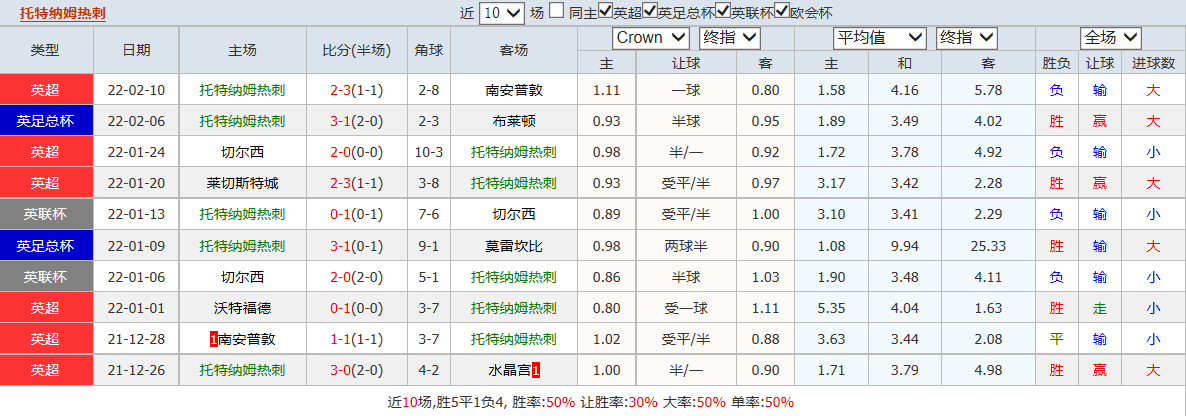Disable the 英联杯 filter checkbox
1186x416 pixels.
coord(723,12)
